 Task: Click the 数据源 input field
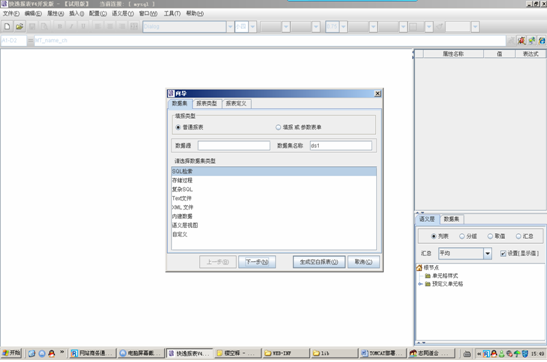(234, 146)
